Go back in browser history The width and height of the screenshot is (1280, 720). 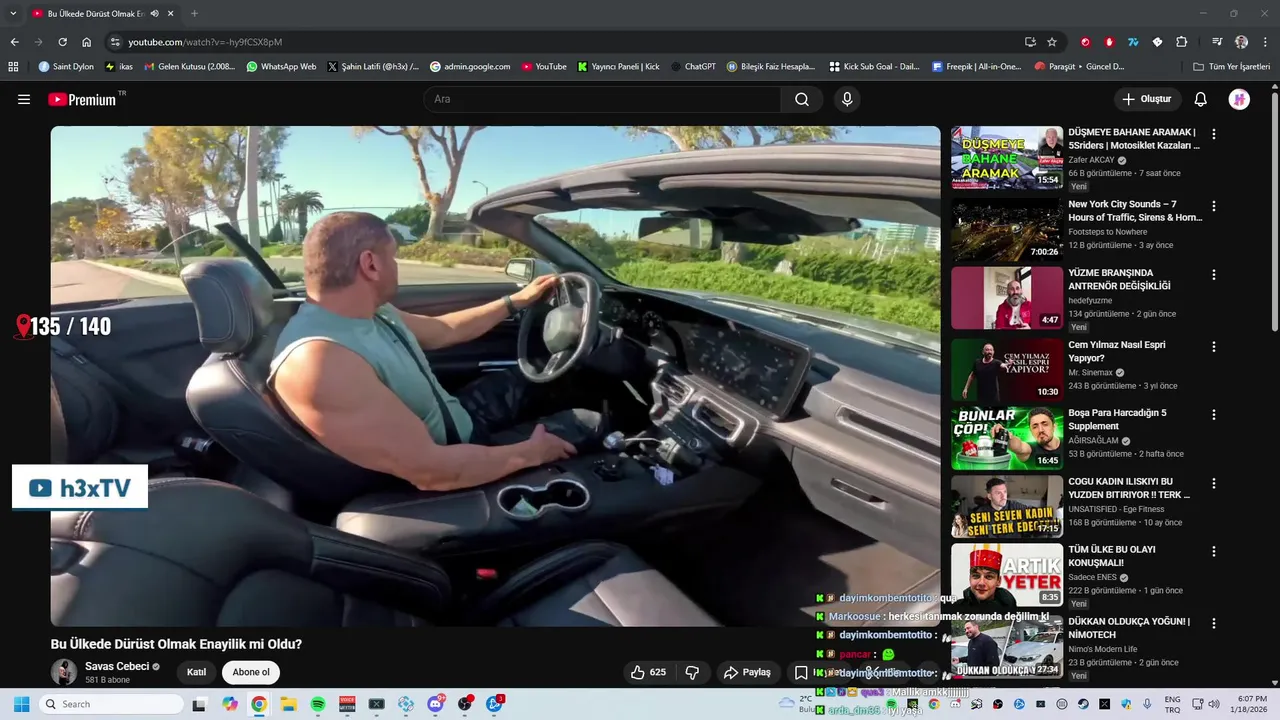[14, 42]
